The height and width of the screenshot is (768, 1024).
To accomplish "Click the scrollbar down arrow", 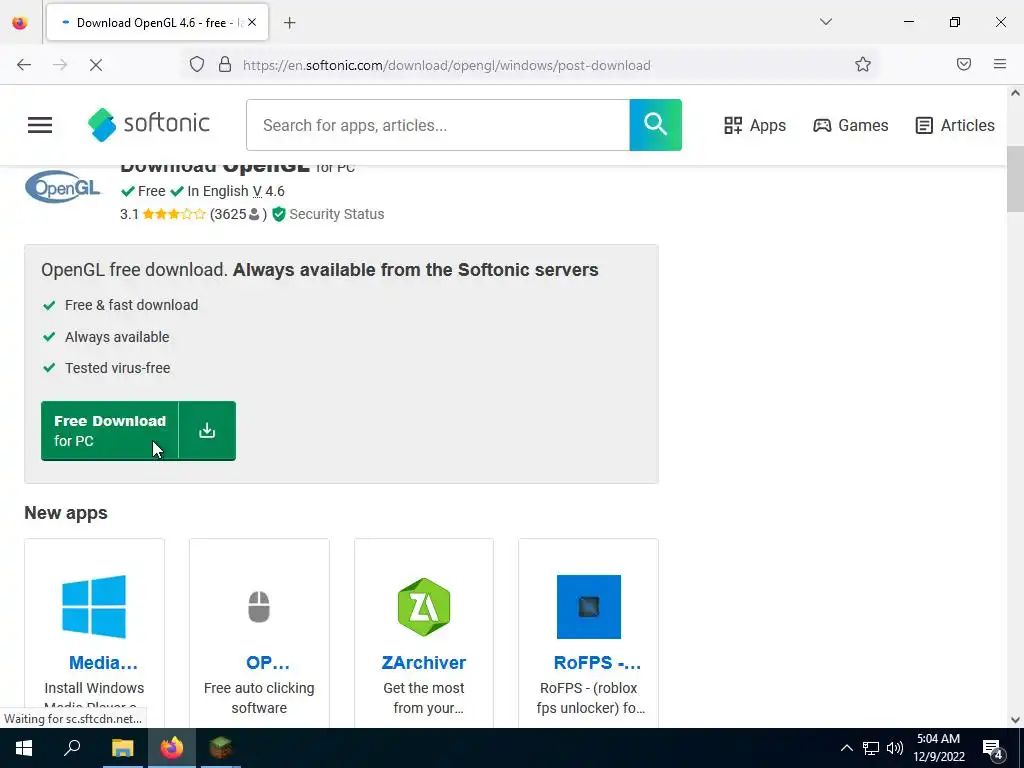I will [x=1015, y=720].
